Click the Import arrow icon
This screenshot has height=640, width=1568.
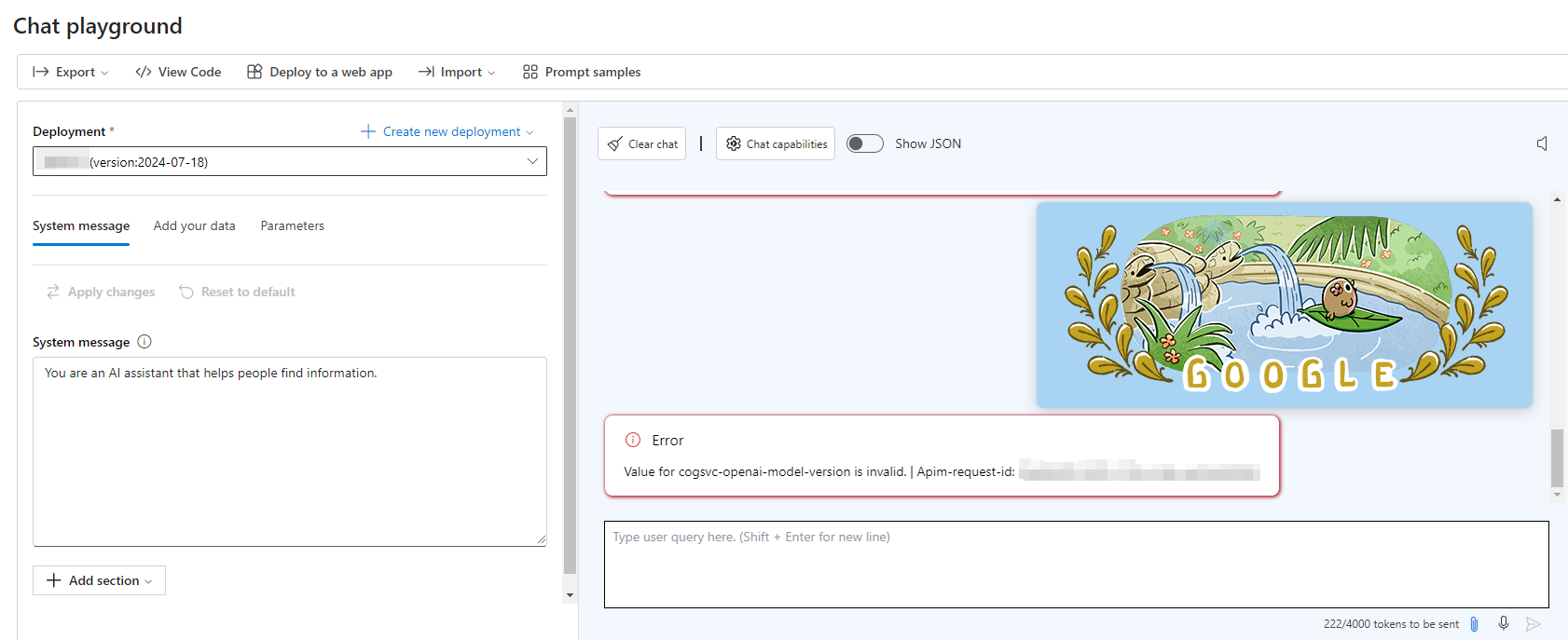pyautogui.click(x=426, y=72)
